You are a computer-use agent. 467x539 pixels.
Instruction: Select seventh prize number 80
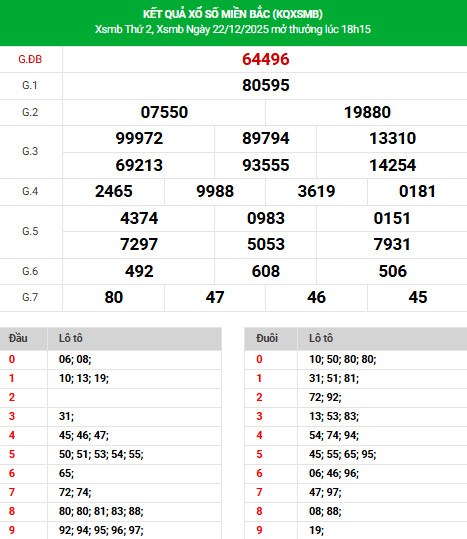(x=114, y=297)
